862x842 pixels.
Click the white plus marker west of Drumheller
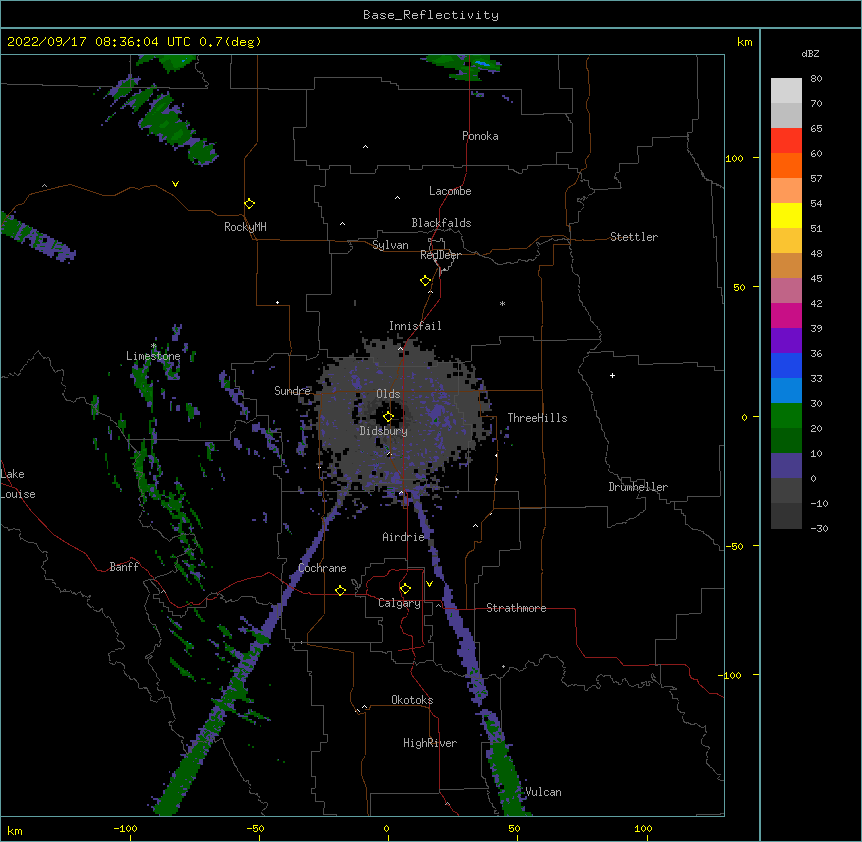click(x=612, y=375)
